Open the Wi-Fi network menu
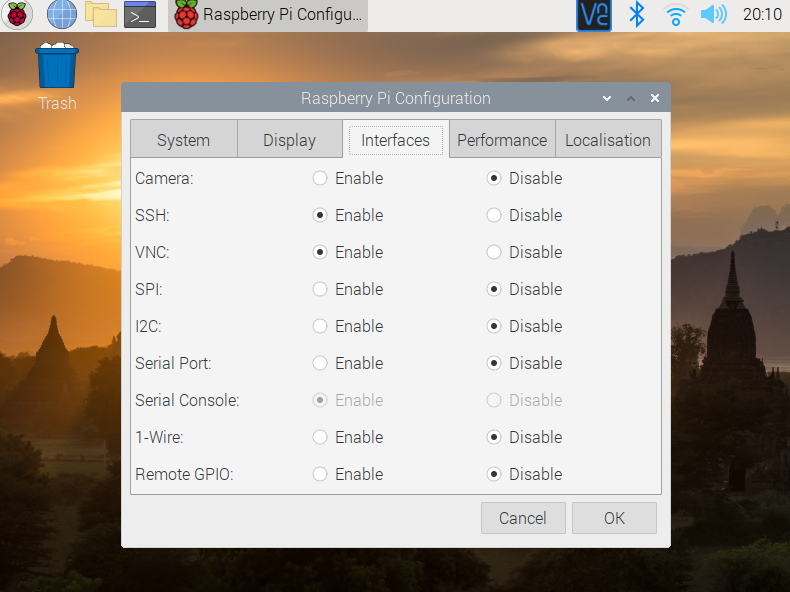Image resolution: width=790 pixels, height=592 pixels. pos(676,15)
